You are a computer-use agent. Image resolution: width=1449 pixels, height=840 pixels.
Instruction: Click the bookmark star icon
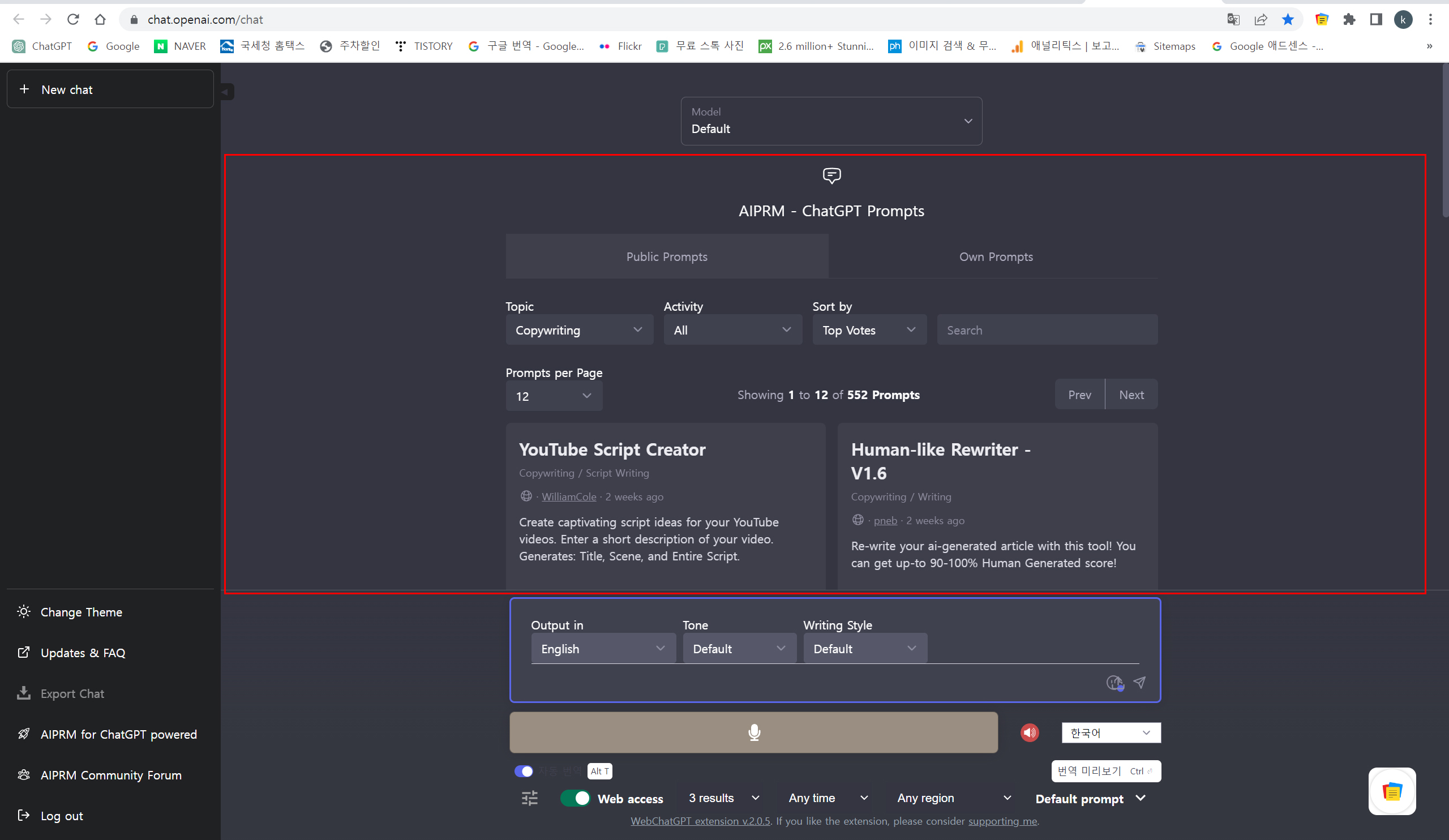point(1288,20)
